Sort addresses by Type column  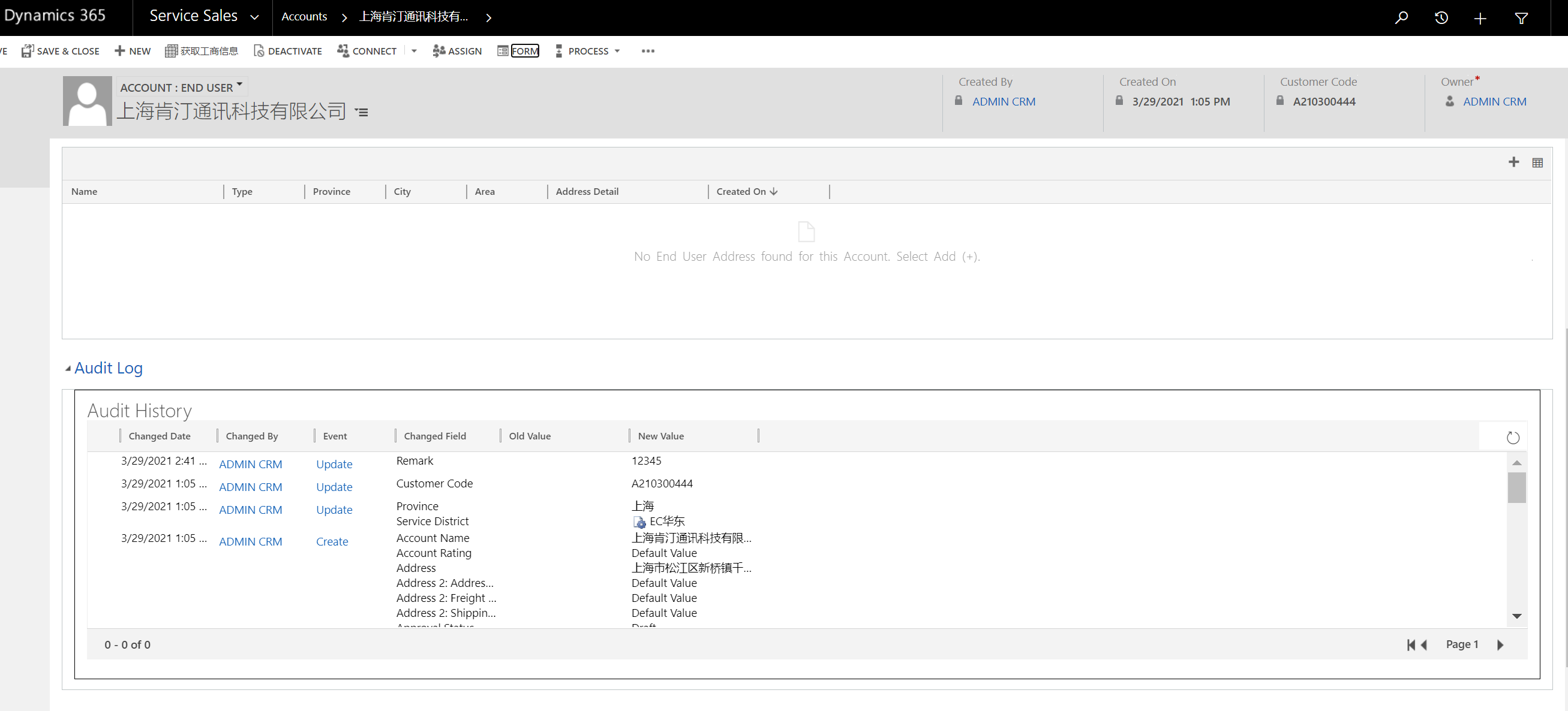(242, 192)
